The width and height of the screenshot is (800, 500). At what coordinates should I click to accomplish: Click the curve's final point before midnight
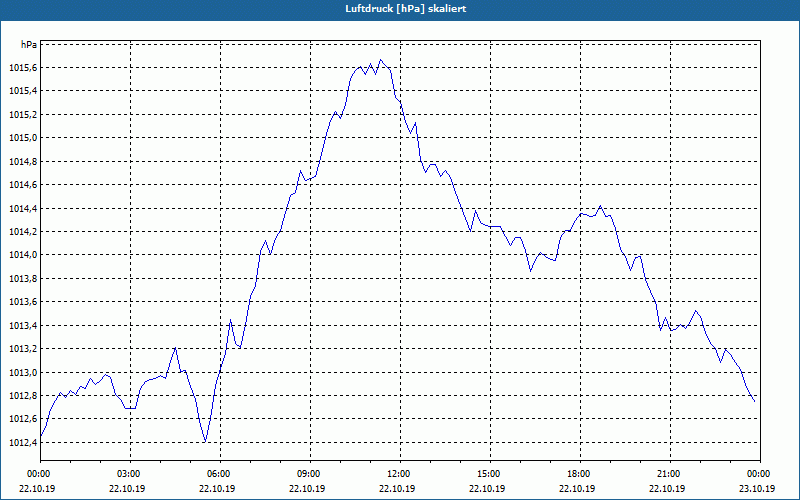755,402
